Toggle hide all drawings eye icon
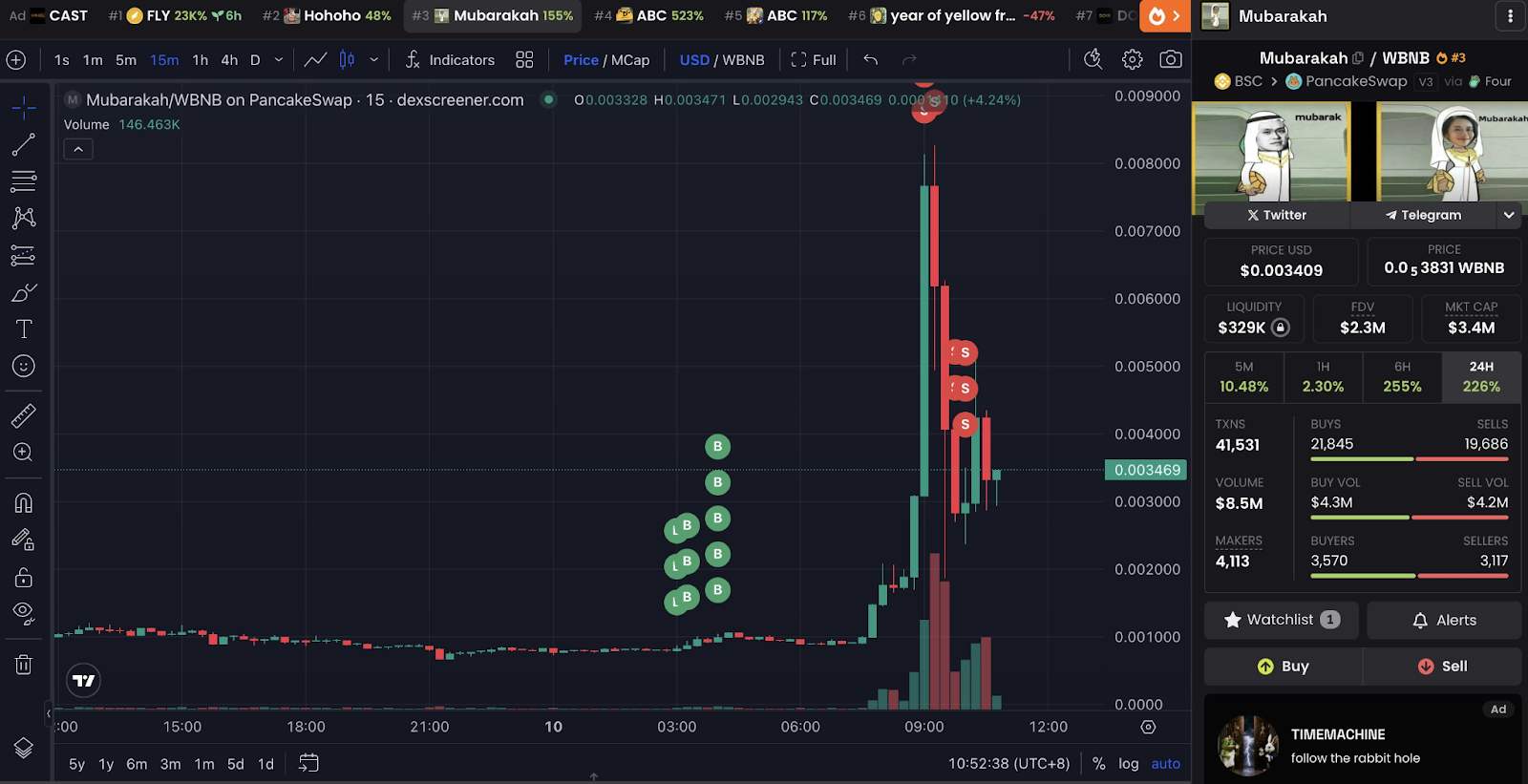1528x784 pixels. 24,613
